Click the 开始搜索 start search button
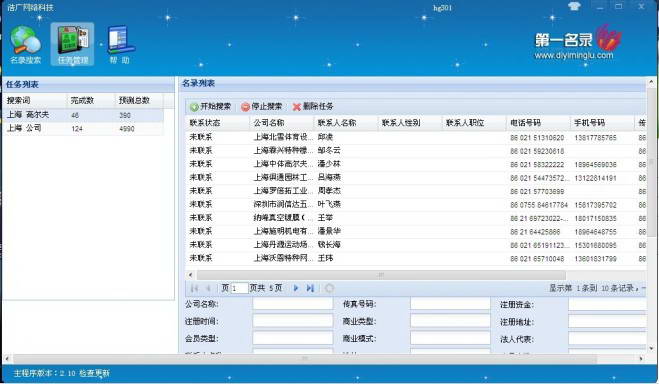659x384 pixels. (x=211, y=107)
